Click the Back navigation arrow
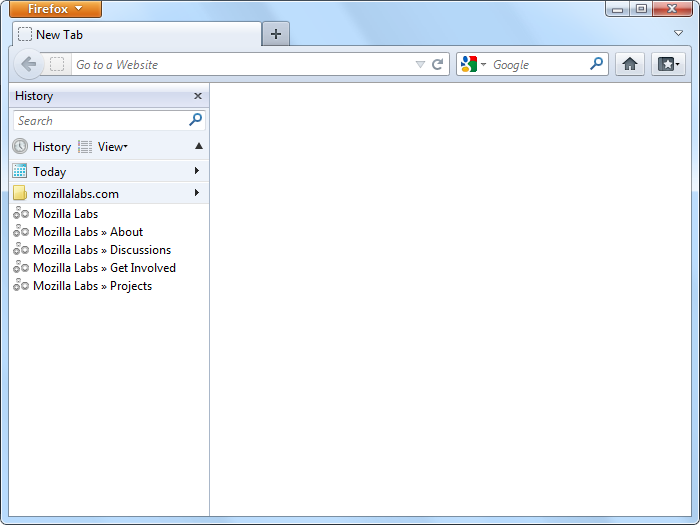 click(x=29, y=64)
